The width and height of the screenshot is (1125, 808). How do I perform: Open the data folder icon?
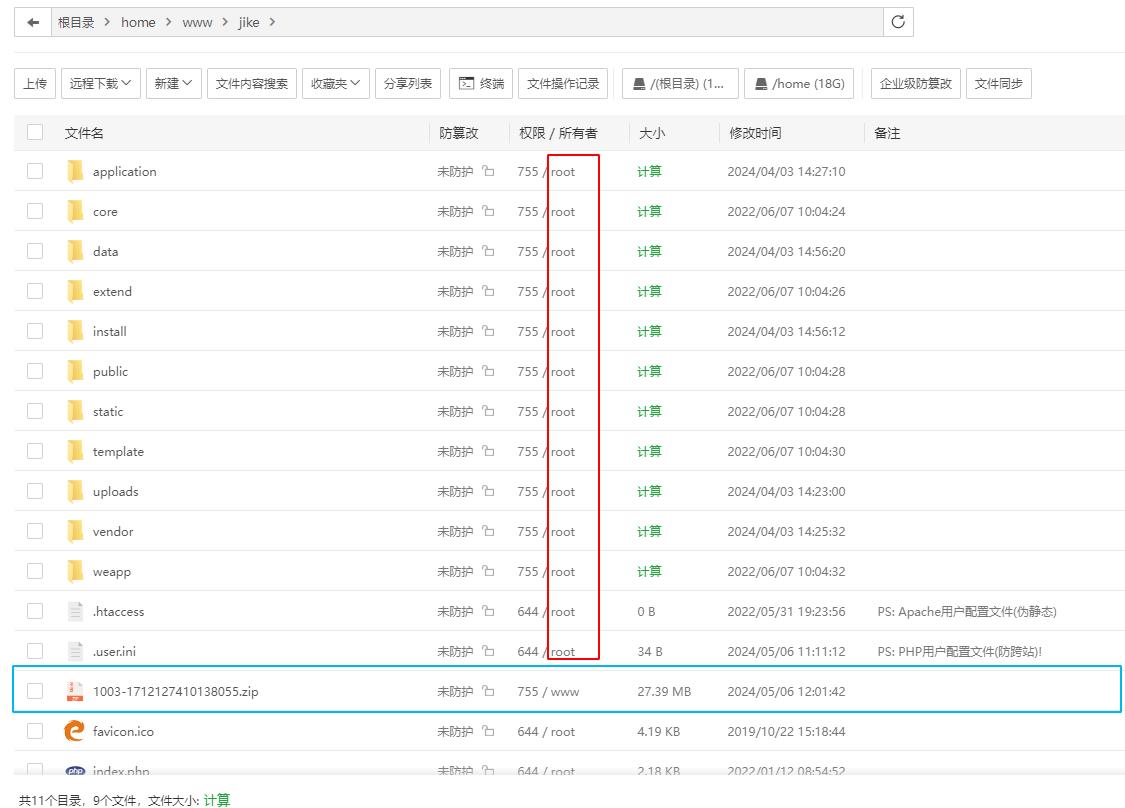click(75, 251)
